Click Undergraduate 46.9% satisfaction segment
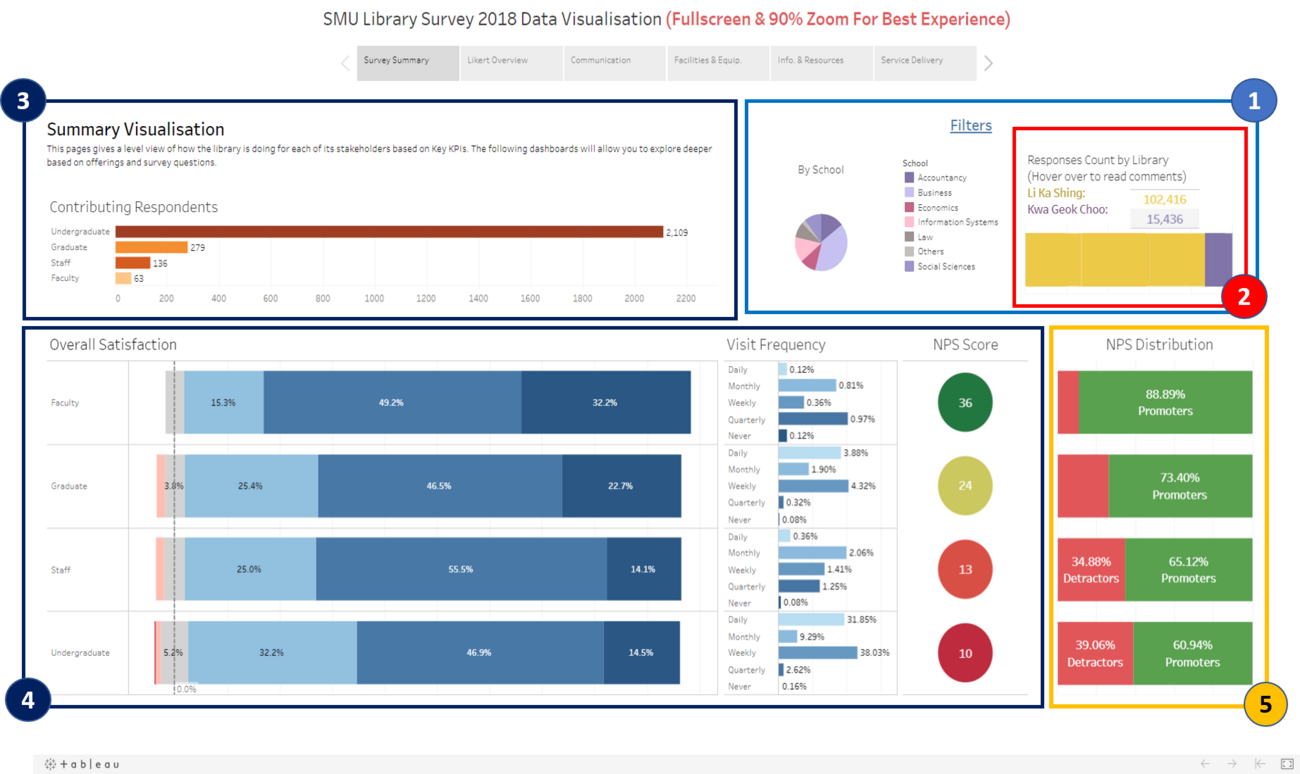The width and height of the screenshot is (1300, 774). (480, 653)
